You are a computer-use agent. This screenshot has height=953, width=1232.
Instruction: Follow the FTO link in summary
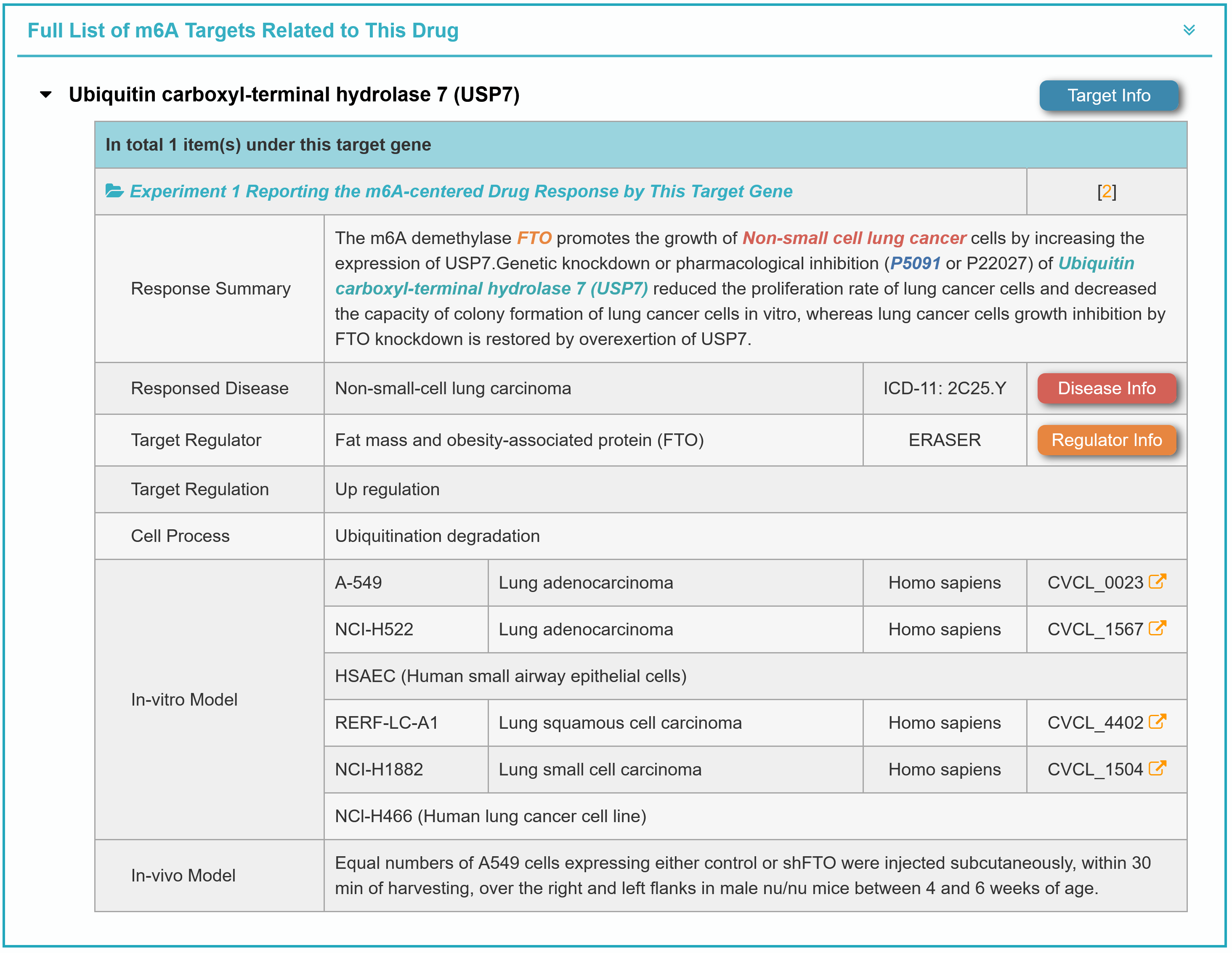(534, 238)
